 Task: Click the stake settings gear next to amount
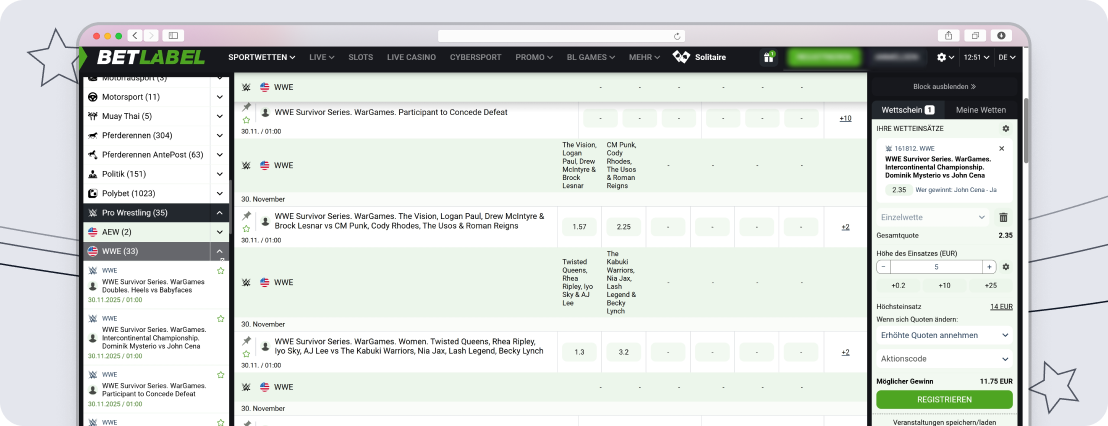(1005, 267)
